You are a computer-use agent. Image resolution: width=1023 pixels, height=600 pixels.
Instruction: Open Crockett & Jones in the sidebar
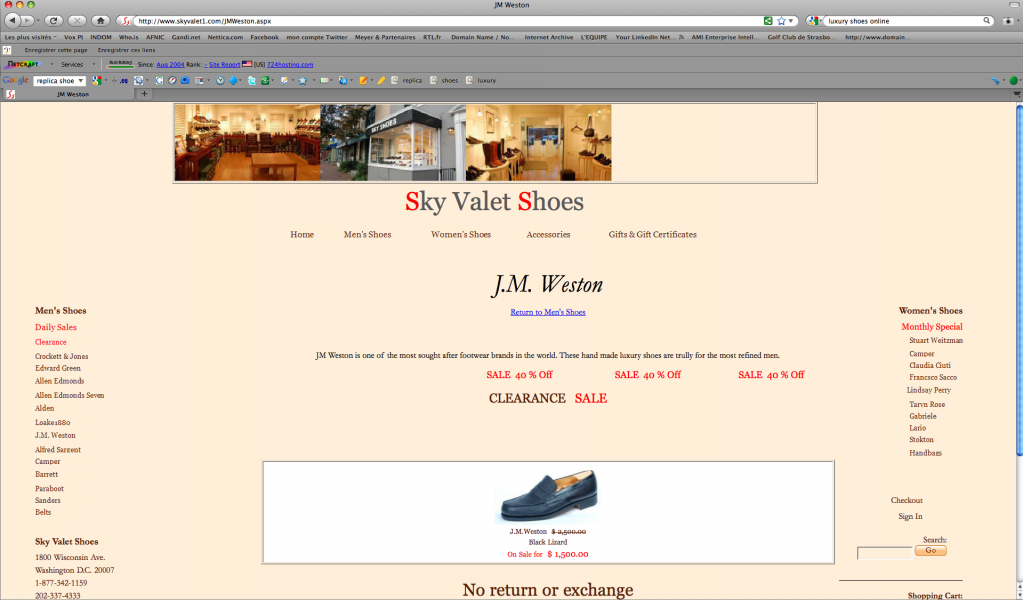tap(61, 357)
